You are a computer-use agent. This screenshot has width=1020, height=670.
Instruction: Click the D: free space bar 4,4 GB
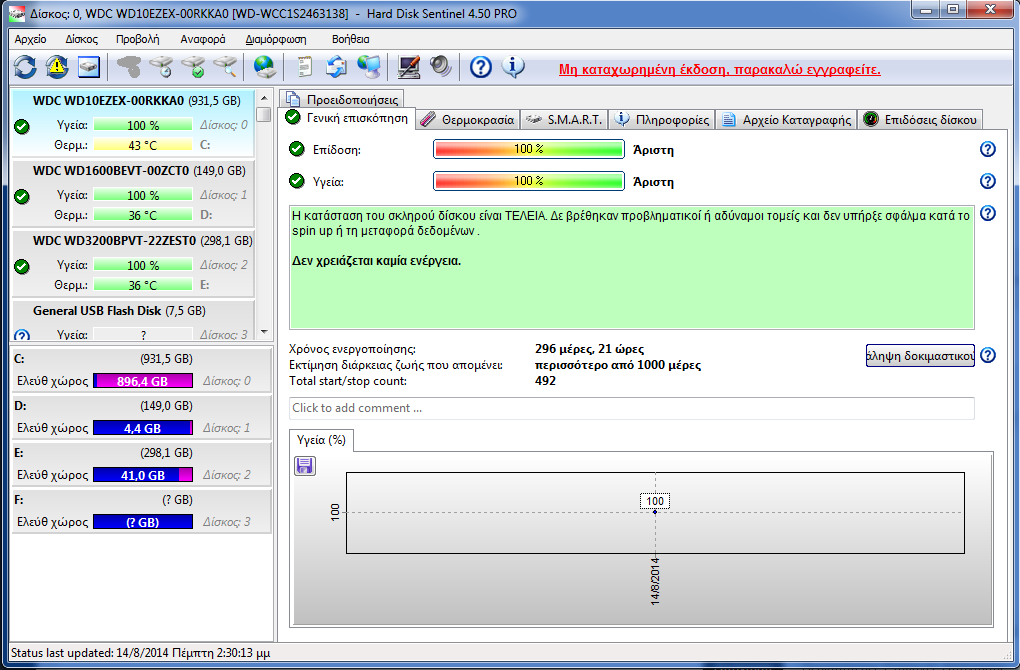click(142, 428)
